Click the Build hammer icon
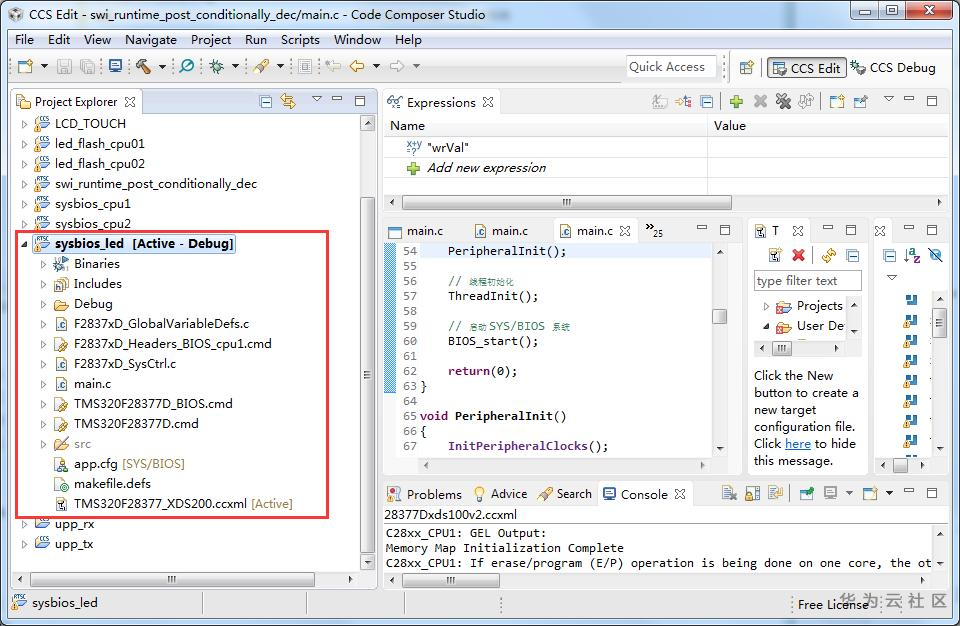This screenshot has width=960, height=626. [144, 66]
